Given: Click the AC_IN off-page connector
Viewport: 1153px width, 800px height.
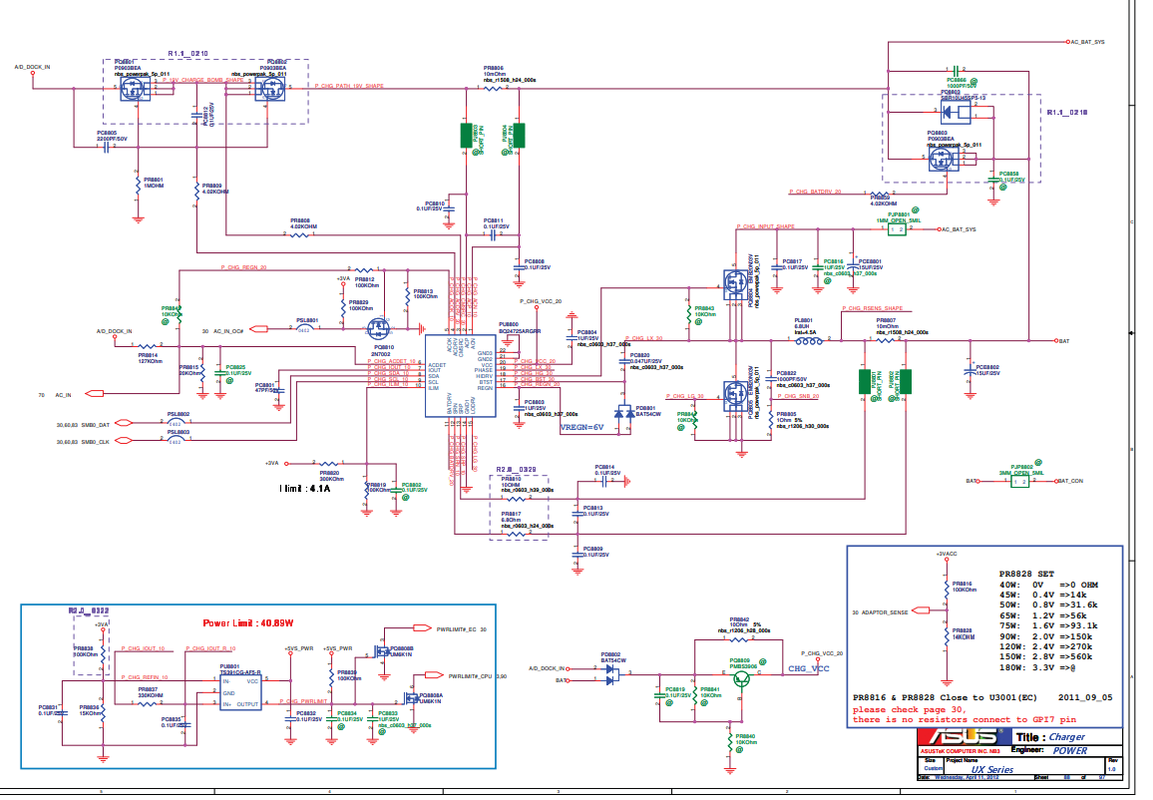Looking at the screenshot, I should (94, 394).
